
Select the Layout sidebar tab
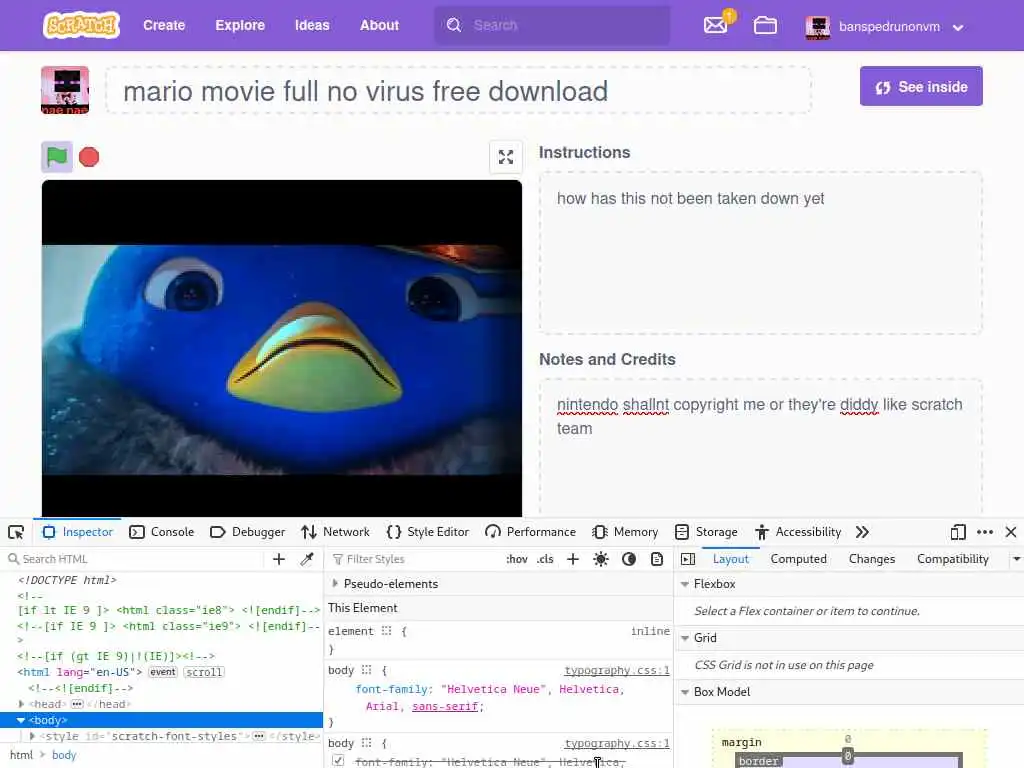[731, 559]
